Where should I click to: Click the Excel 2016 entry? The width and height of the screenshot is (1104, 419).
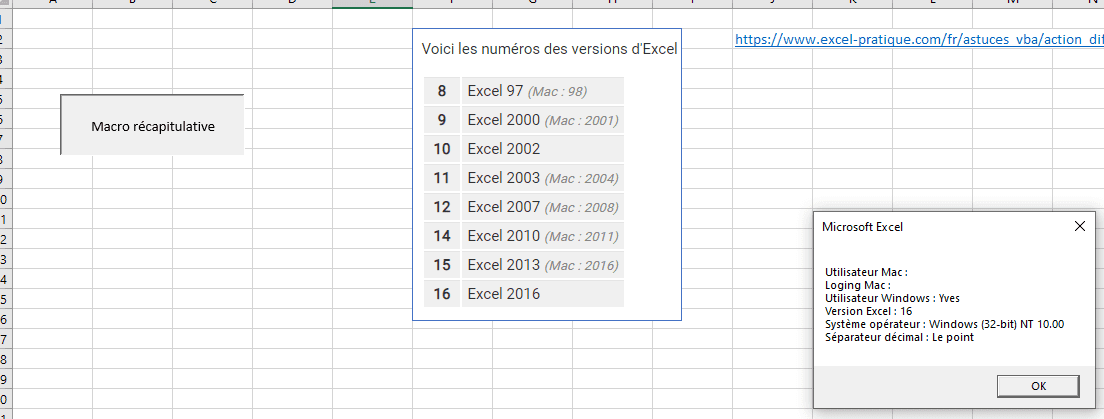[x=504, y=294]
